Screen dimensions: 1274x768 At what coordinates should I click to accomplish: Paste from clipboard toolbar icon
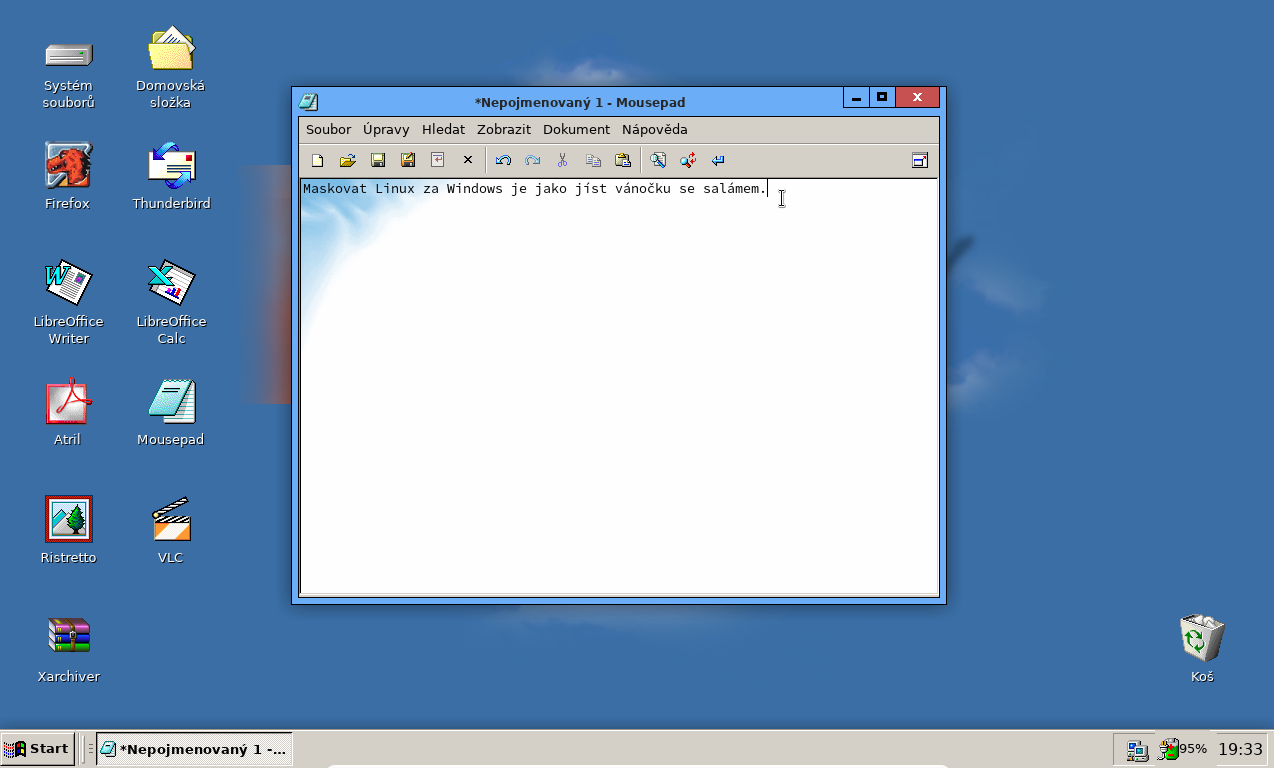coord(623,160)
